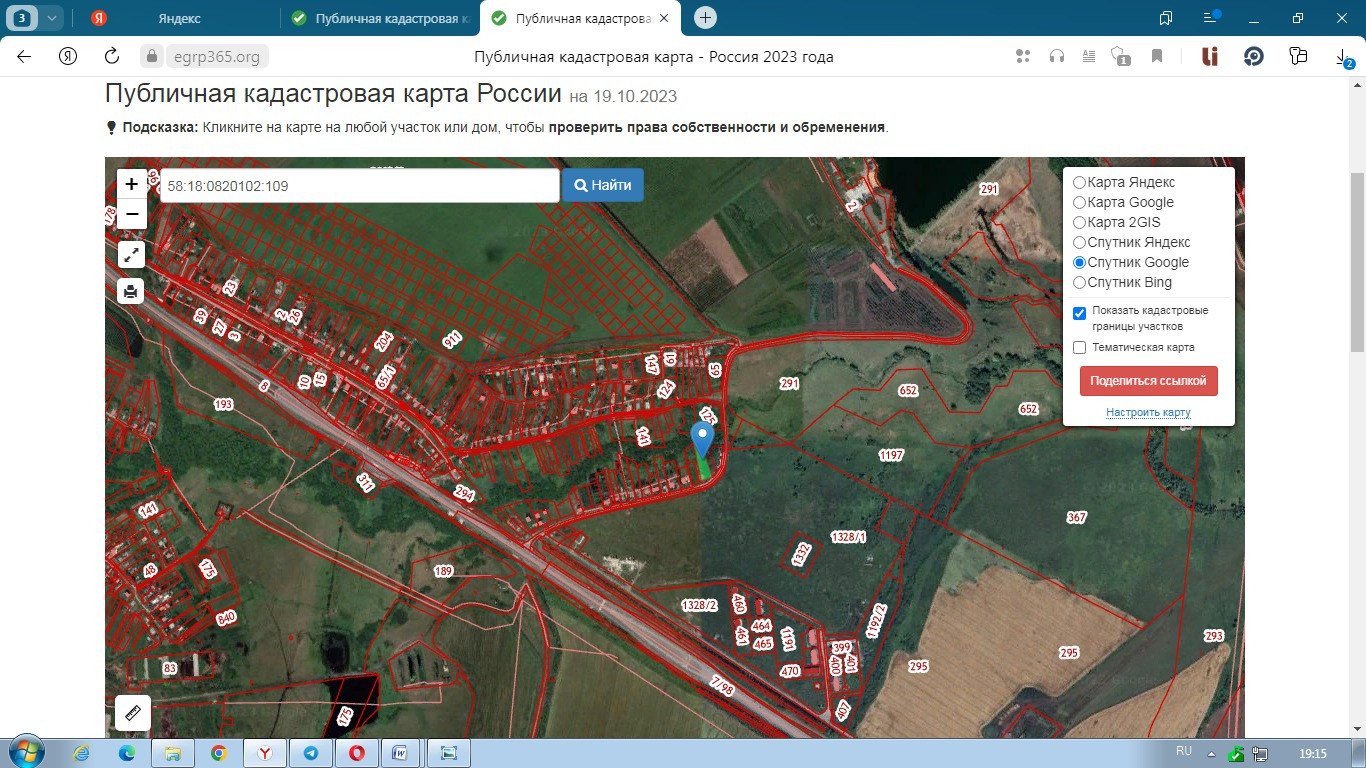Viewport: 1366px width, 768px height.
Task: Open reader mode icon in address bar
Action: tap(1089, 57)
